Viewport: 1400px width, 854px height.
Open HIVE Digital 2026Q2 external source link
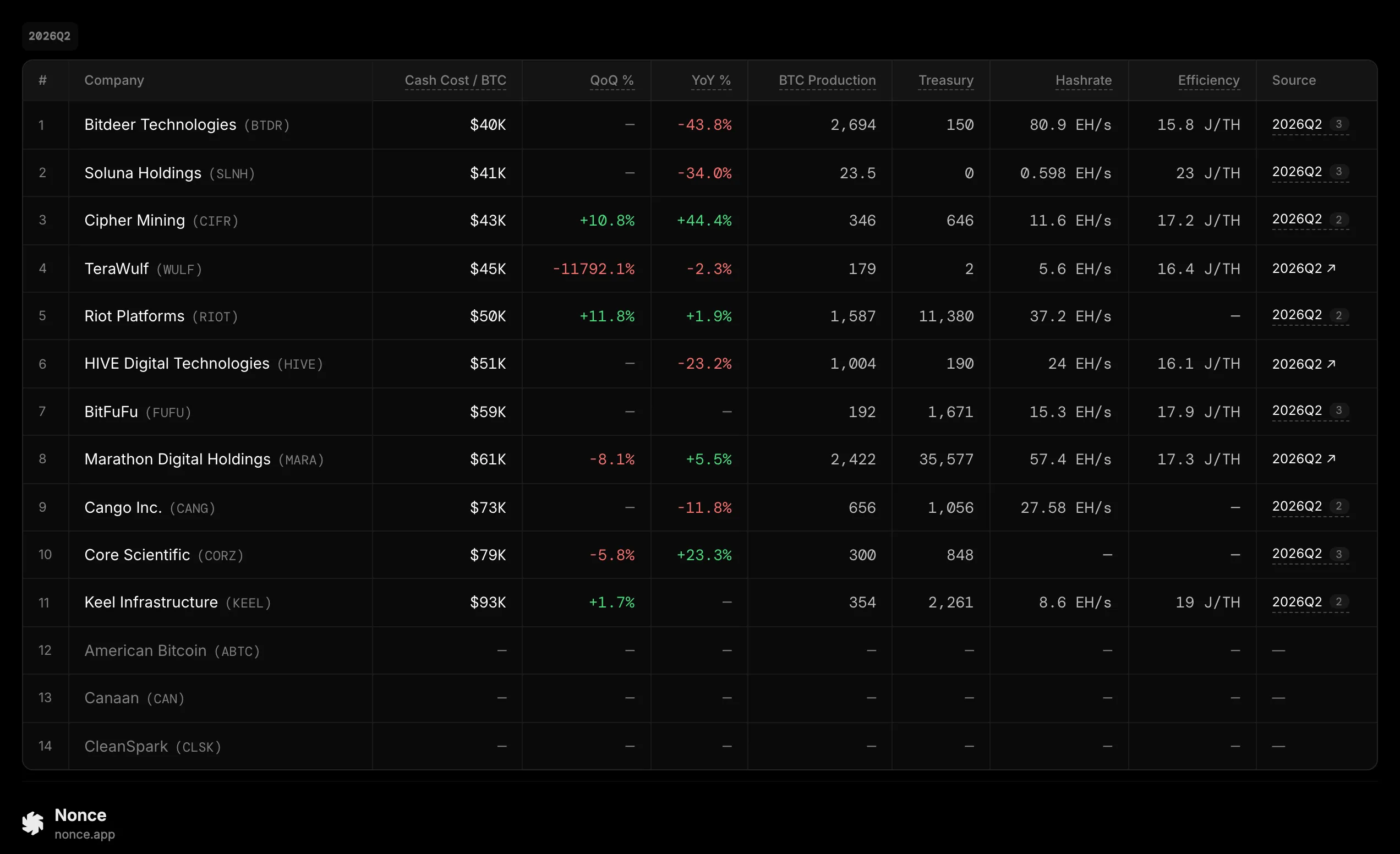[x=1304, y=364]
